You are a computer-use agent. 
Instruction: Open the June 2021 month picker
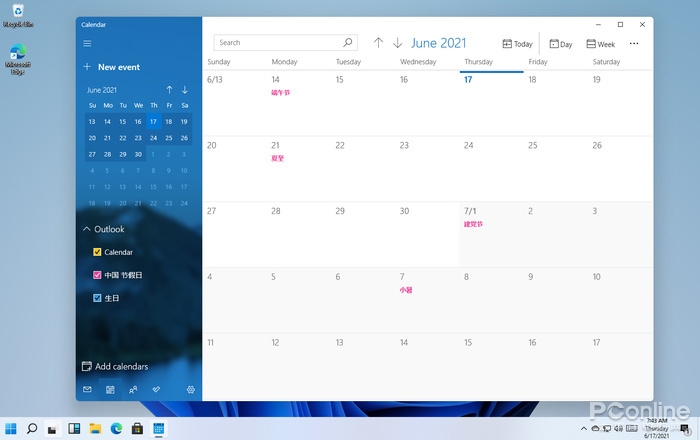[x=438, y=43]
